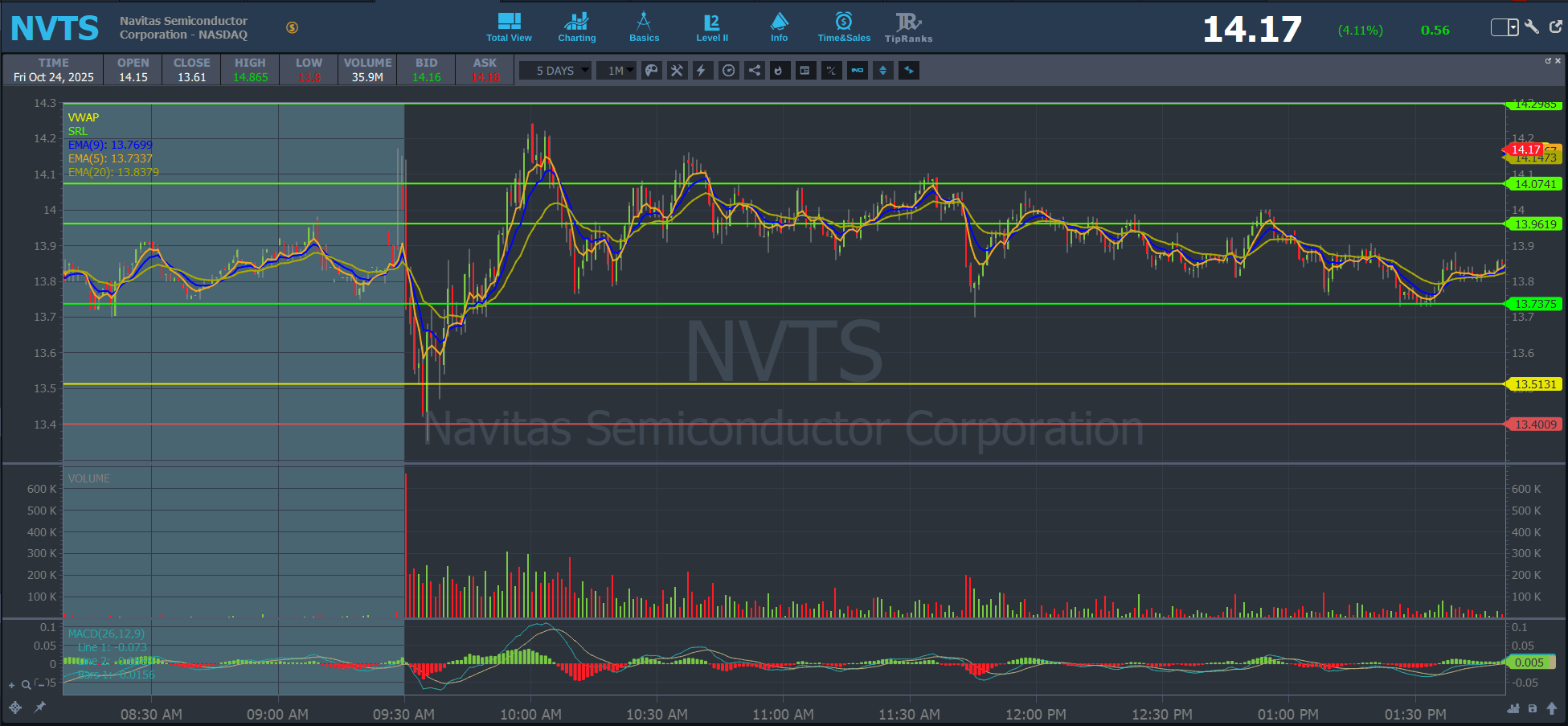This screenshot has width=1568, height=726.
Task: Expand the 5 DAYS range dropdown
Action: [555, 71]
